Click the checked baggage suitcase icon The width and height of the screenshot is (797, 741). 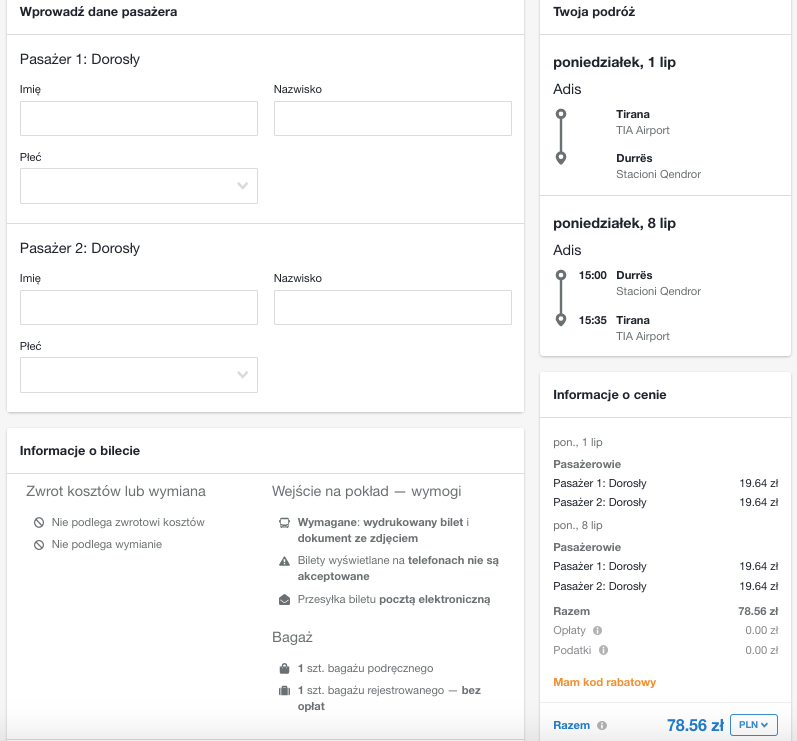coord(284,691)
